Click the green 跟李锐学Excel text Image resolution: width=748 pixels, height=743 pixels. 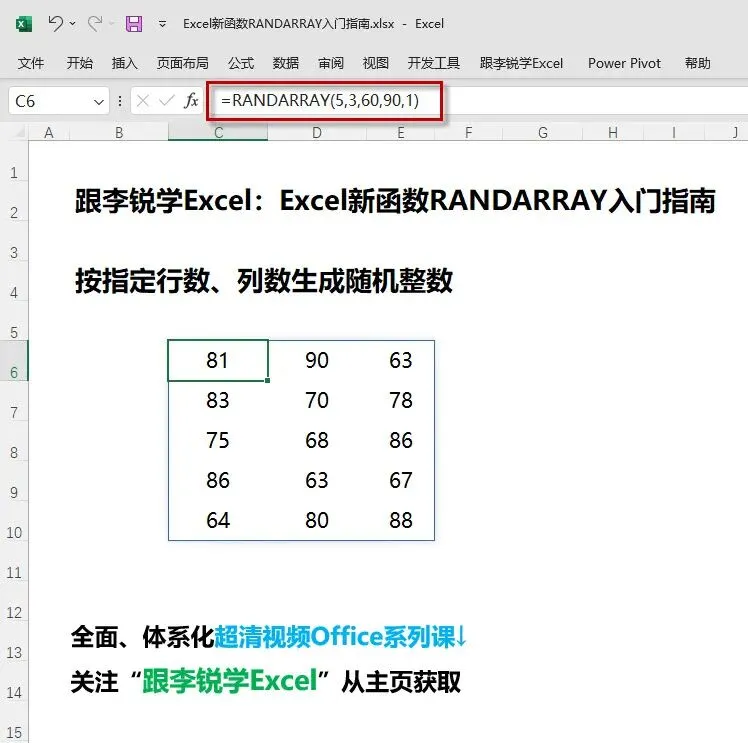click(229, 681)
